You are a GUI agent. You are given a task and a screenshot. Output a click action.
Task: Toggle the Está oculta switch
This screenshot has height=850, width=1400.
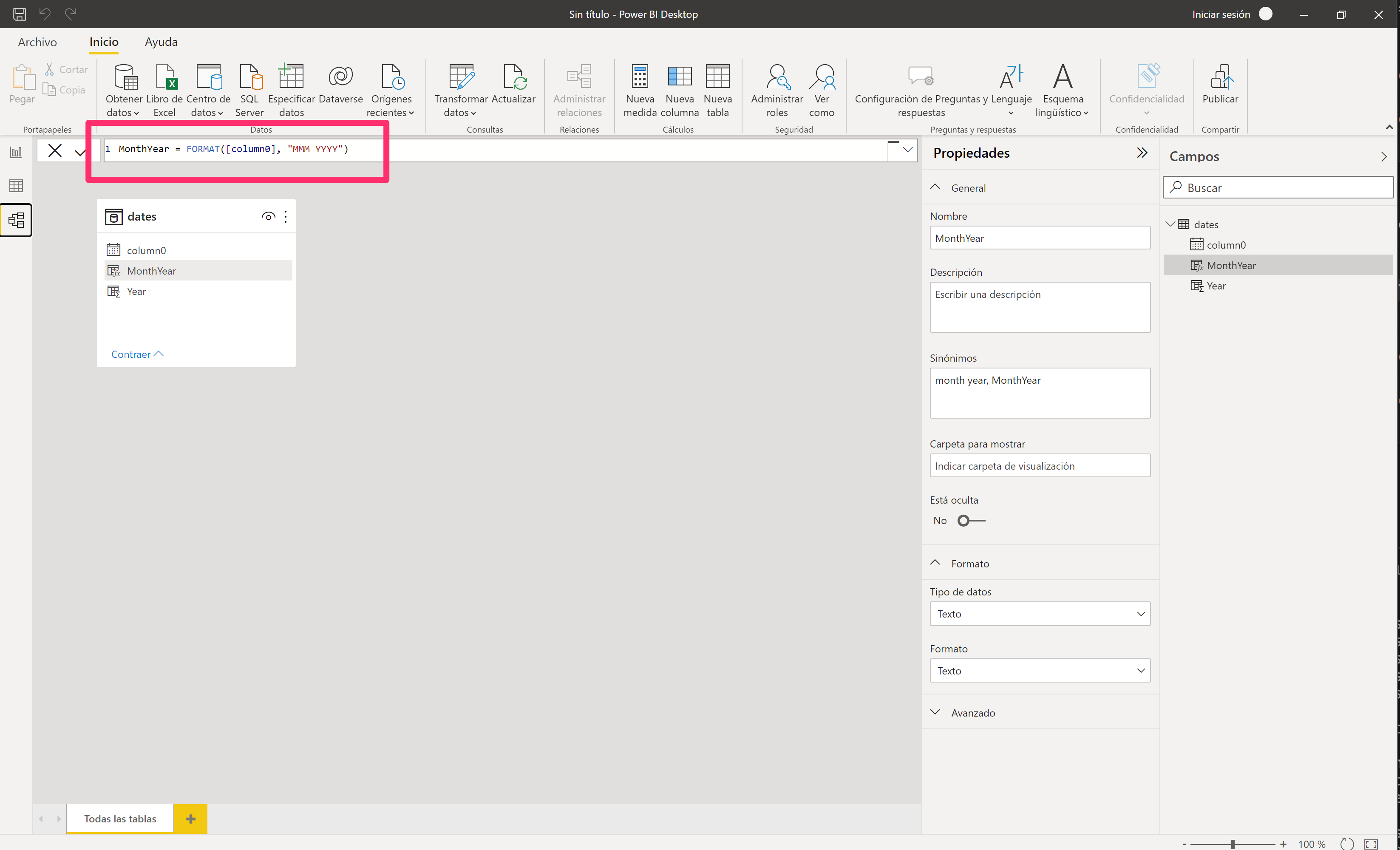click(x=971, y=521)
